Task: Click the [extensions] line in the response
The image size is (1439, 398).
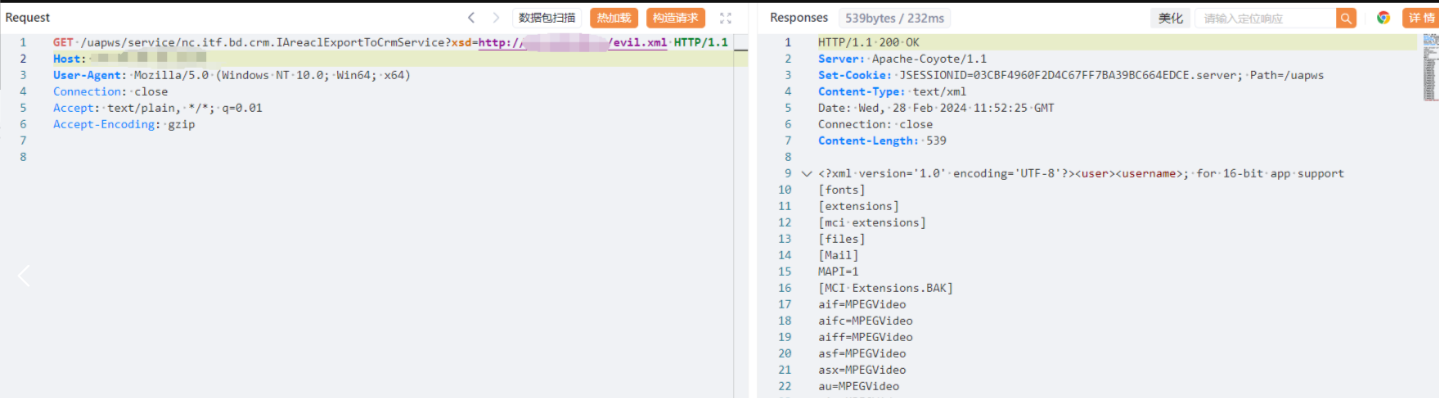Action: point(858,206)
